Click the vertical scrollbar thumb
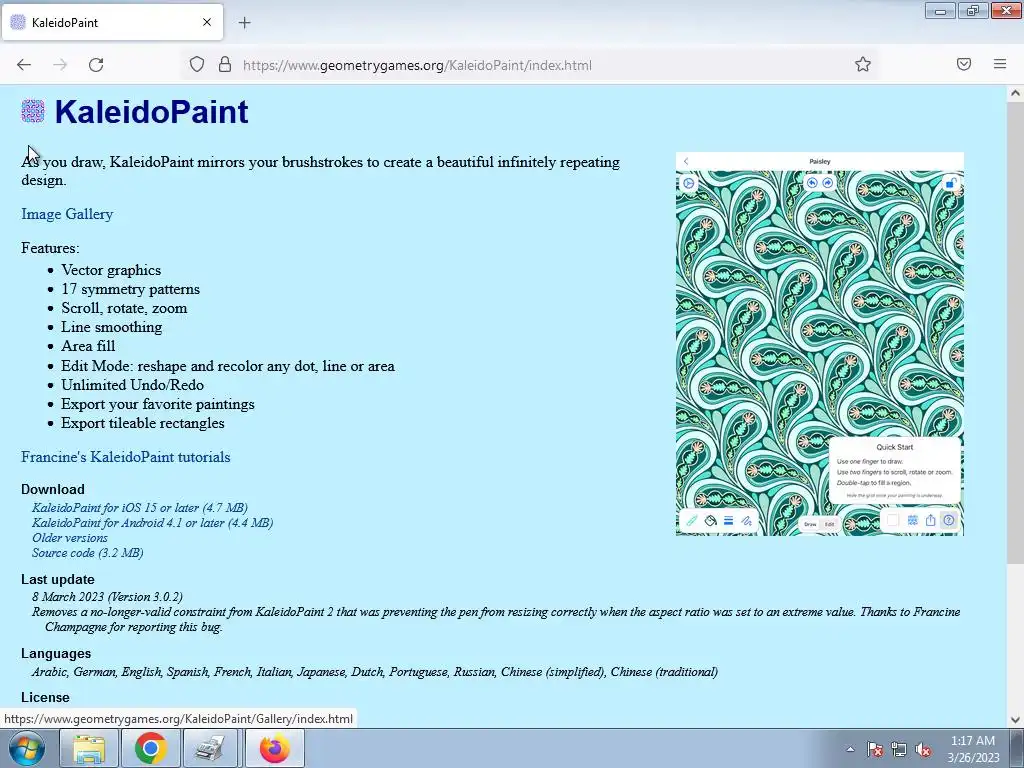Screen dimensions: 1024x768 point(1015,333)
